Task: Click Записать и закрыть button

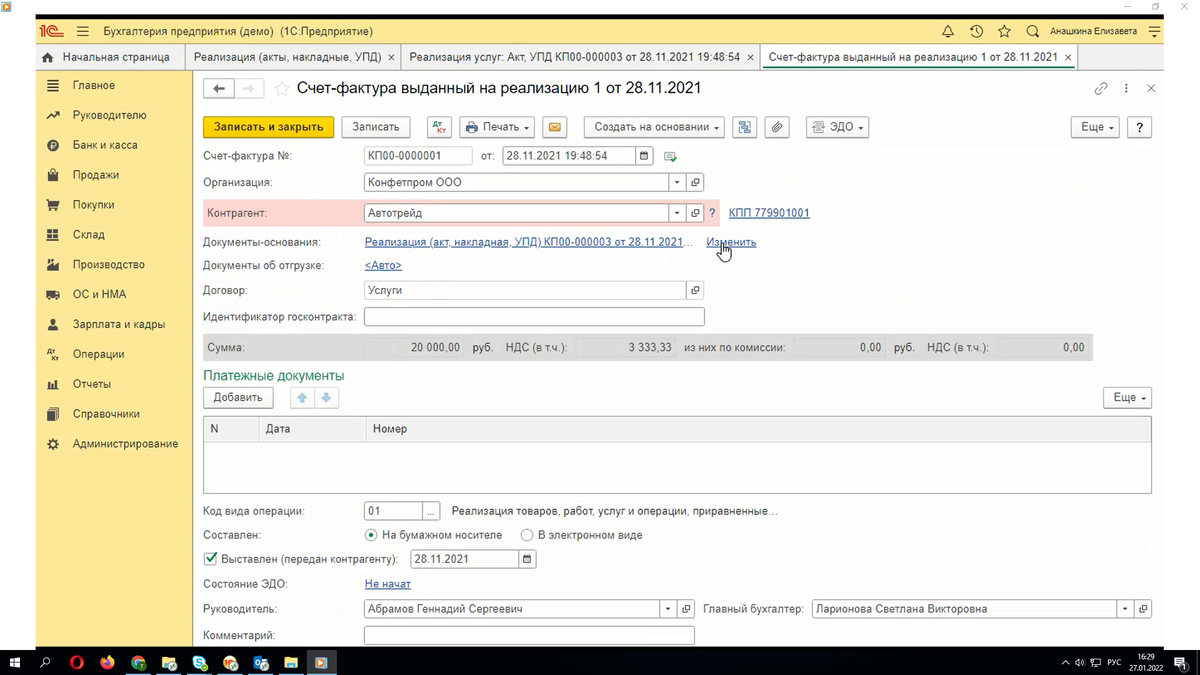Action: point(268,127)
